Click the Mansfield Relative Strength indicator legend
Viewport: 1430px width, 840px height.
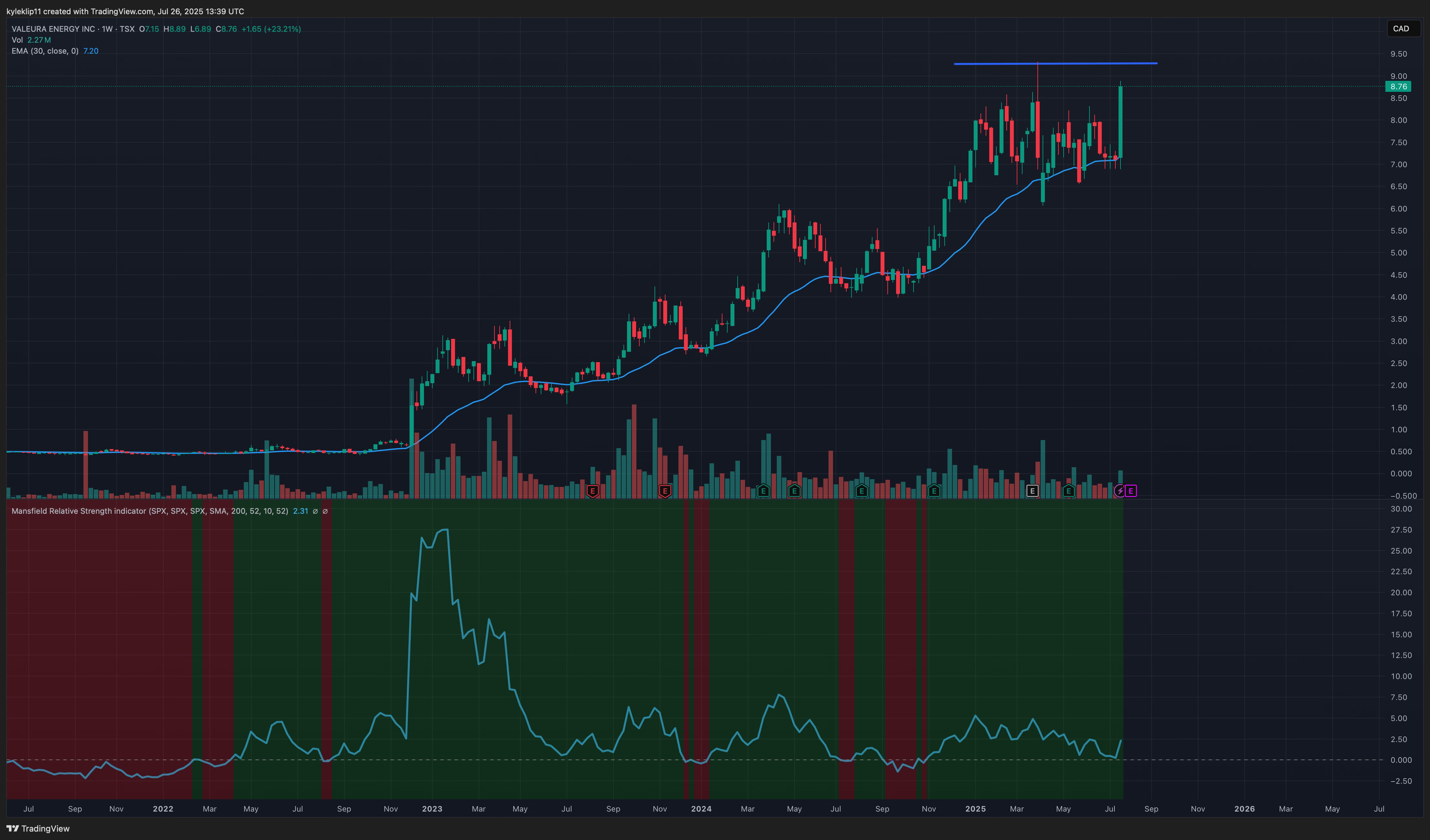[x=149, y=511]
